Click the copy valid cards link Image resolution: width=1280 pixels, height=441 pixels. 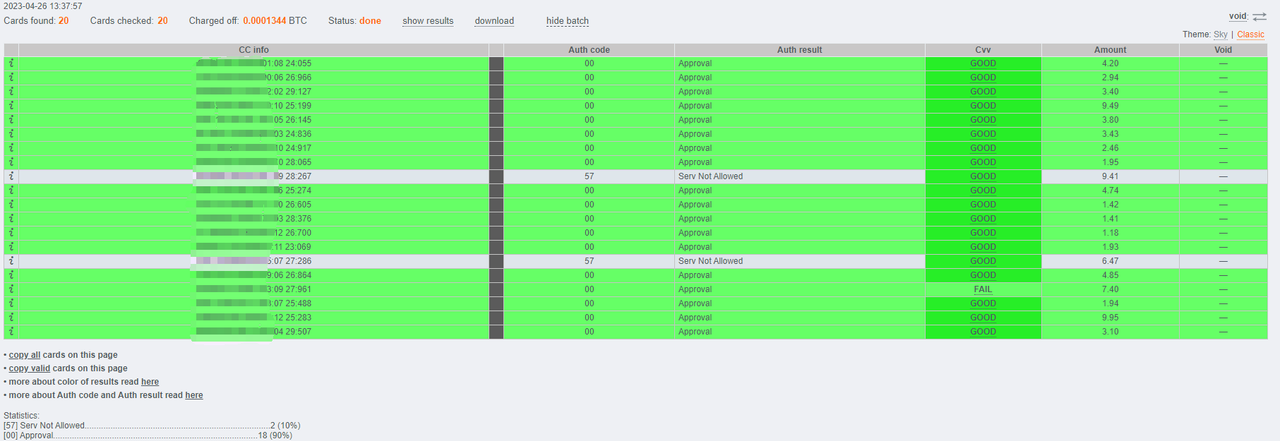coord(29,368)
